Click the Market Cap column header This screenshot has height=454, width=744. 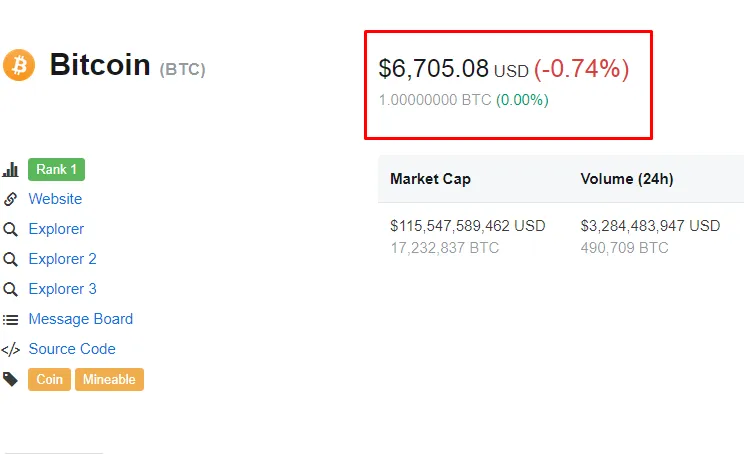pos(430,179)
